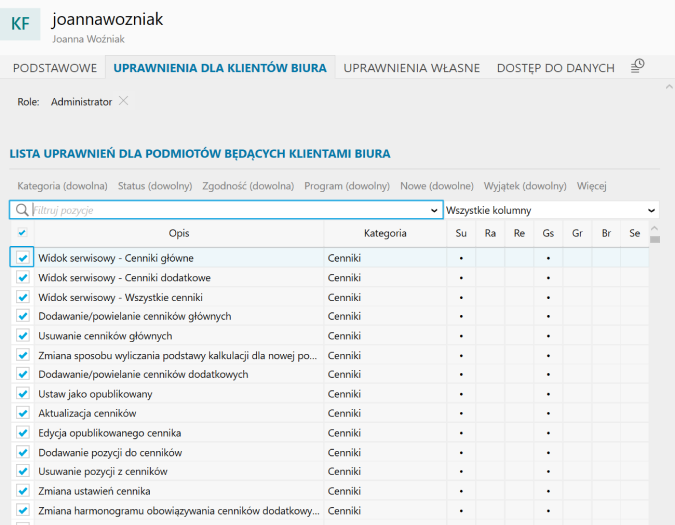Click Gs dot for Zmiana ustawień cennika

pyautogui.click(x=548, y=491)
